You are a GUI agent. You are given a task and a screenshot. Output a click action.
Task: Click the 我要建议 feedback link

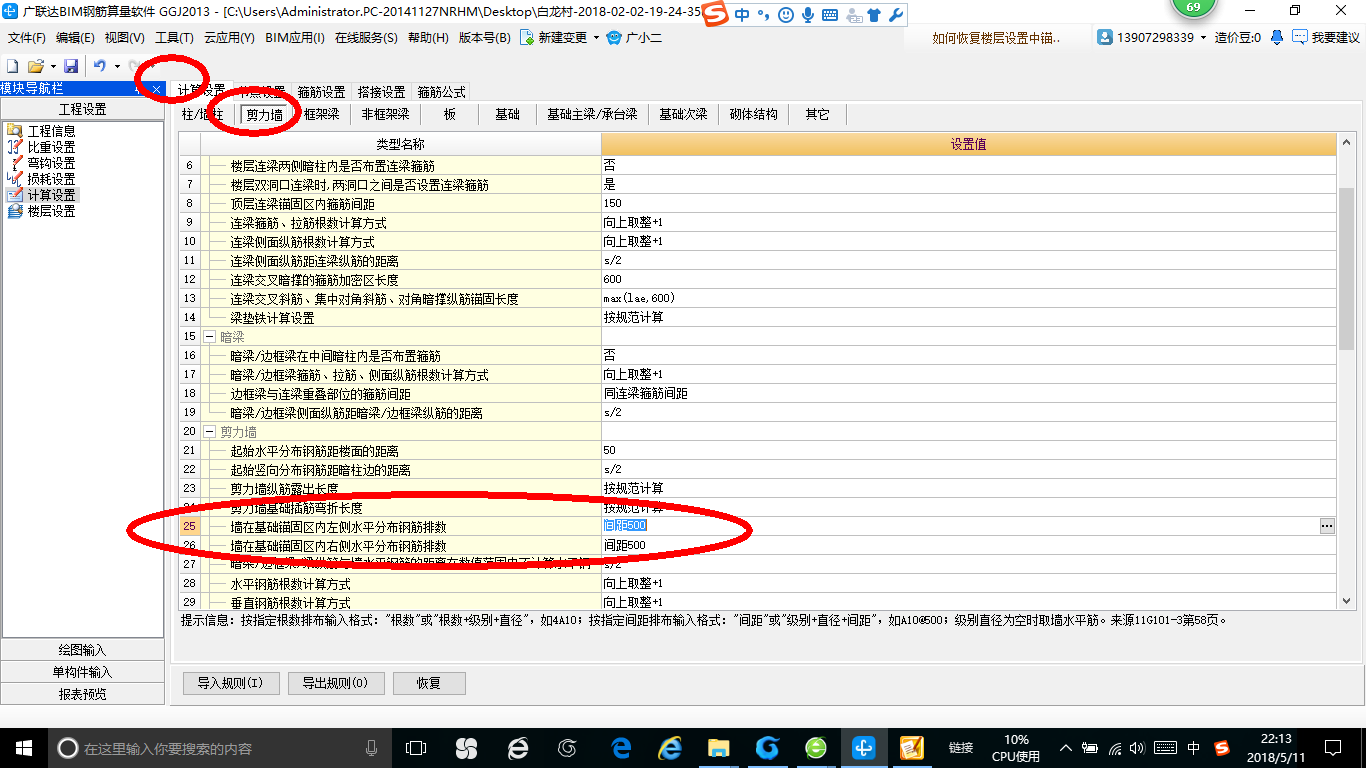[1326, 38]
